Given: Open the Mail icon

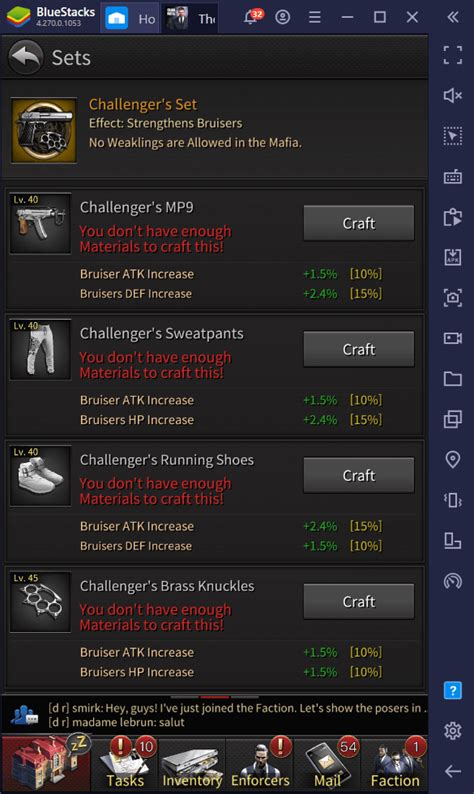Looking at the screenshot, I should (x=327, y=763).
